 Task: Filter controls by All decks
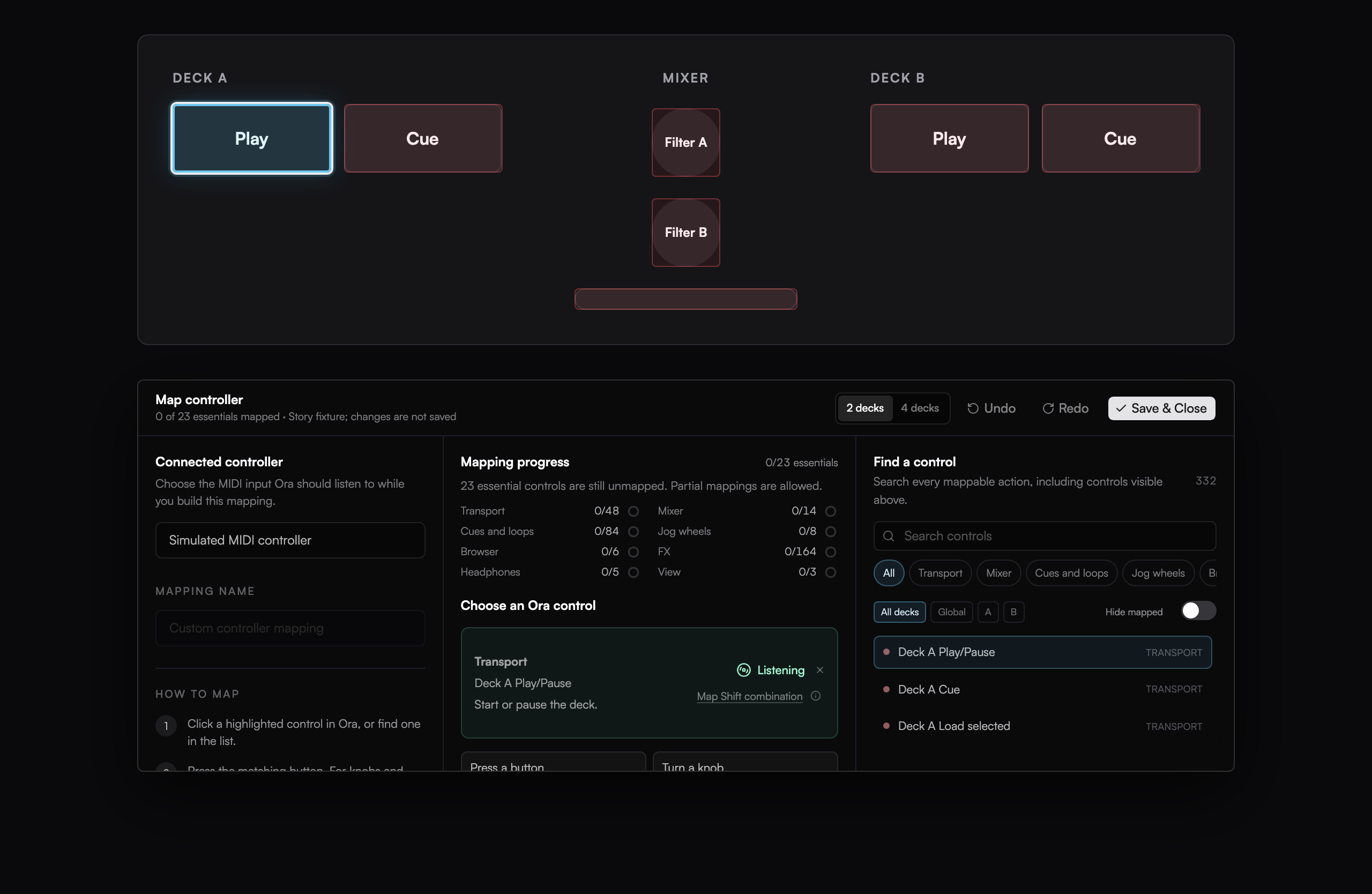coord(899,612)
